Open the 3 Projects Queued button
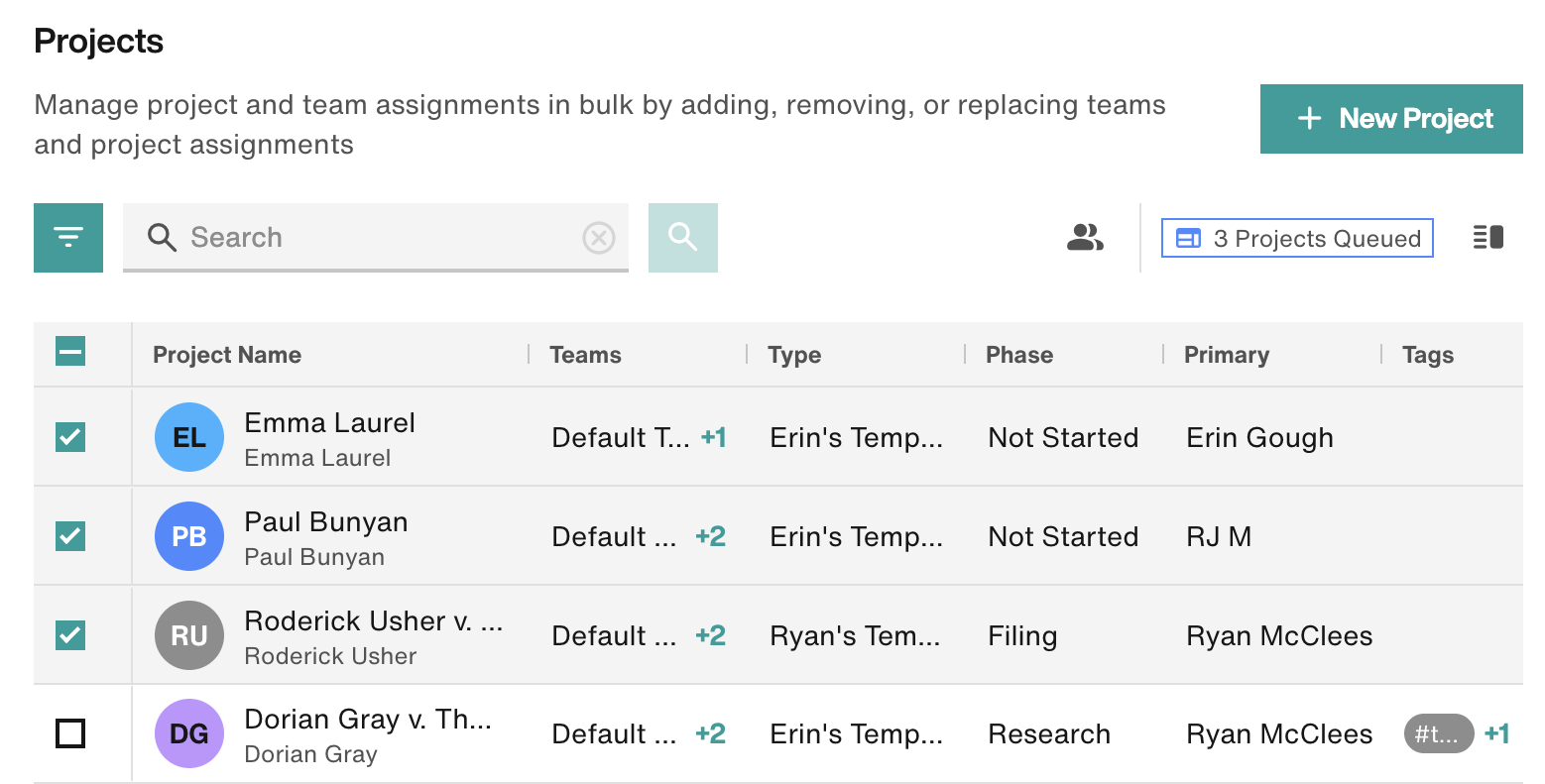Screen dimensions: 1545x784 pyautogui.click(x=1297, y=238)
